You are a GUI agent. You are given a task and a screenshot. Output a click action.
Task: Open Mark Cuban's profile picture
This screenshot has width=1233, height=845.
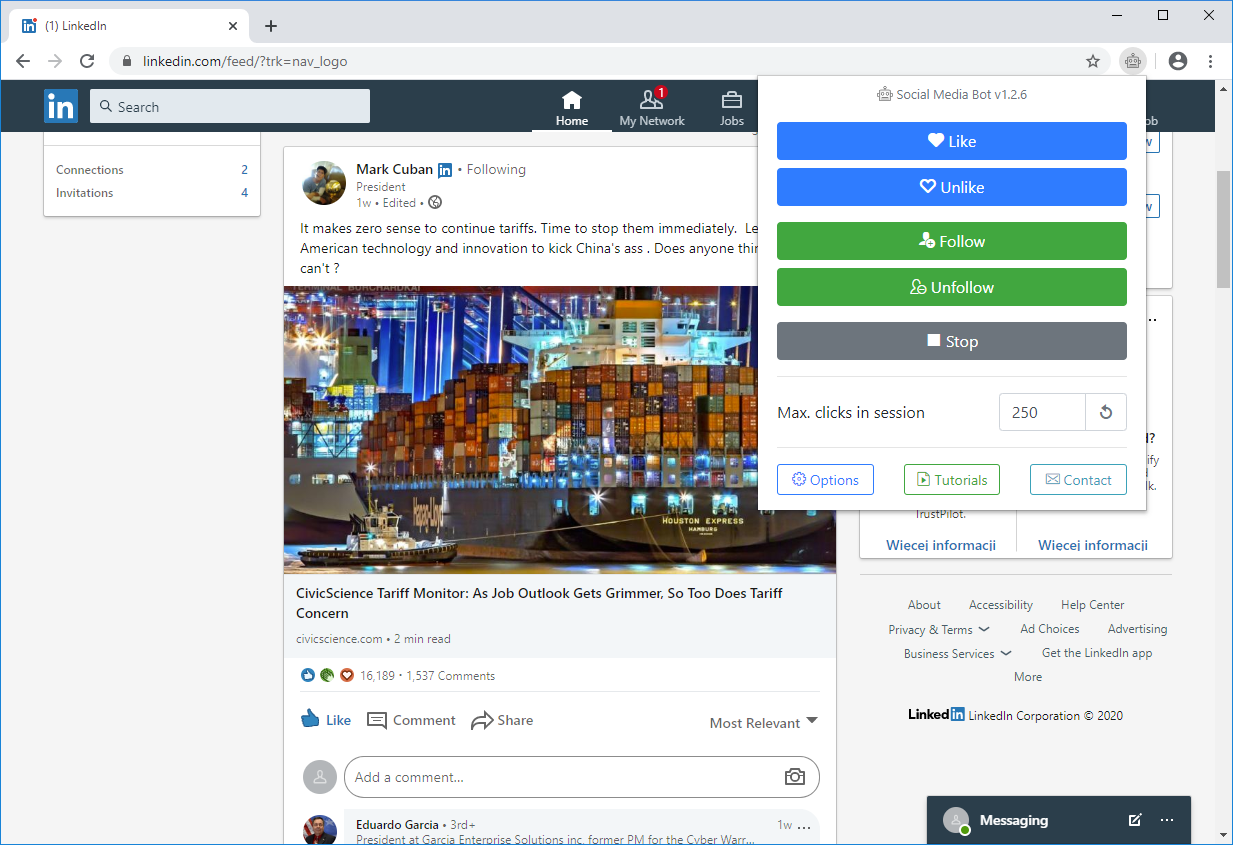point(324,184)
